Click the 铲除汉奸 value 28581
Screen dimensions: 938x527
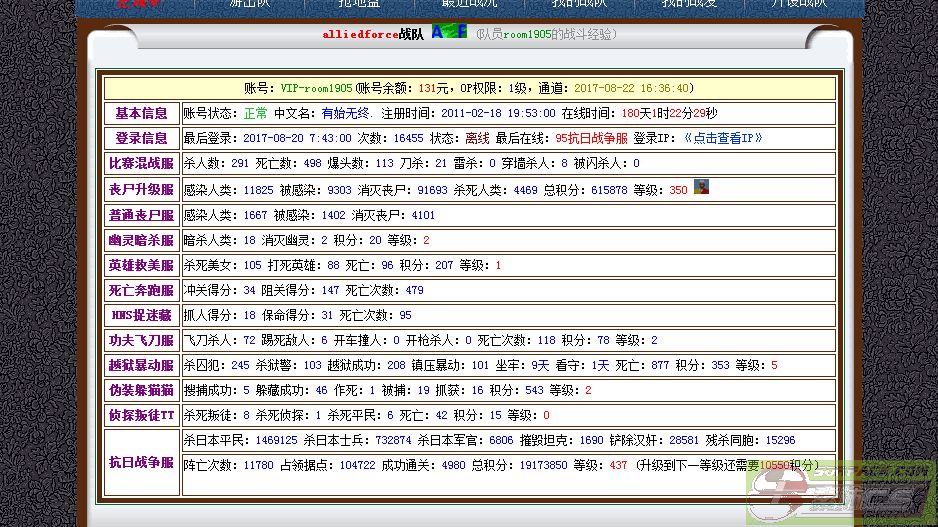tap(684, 440)
